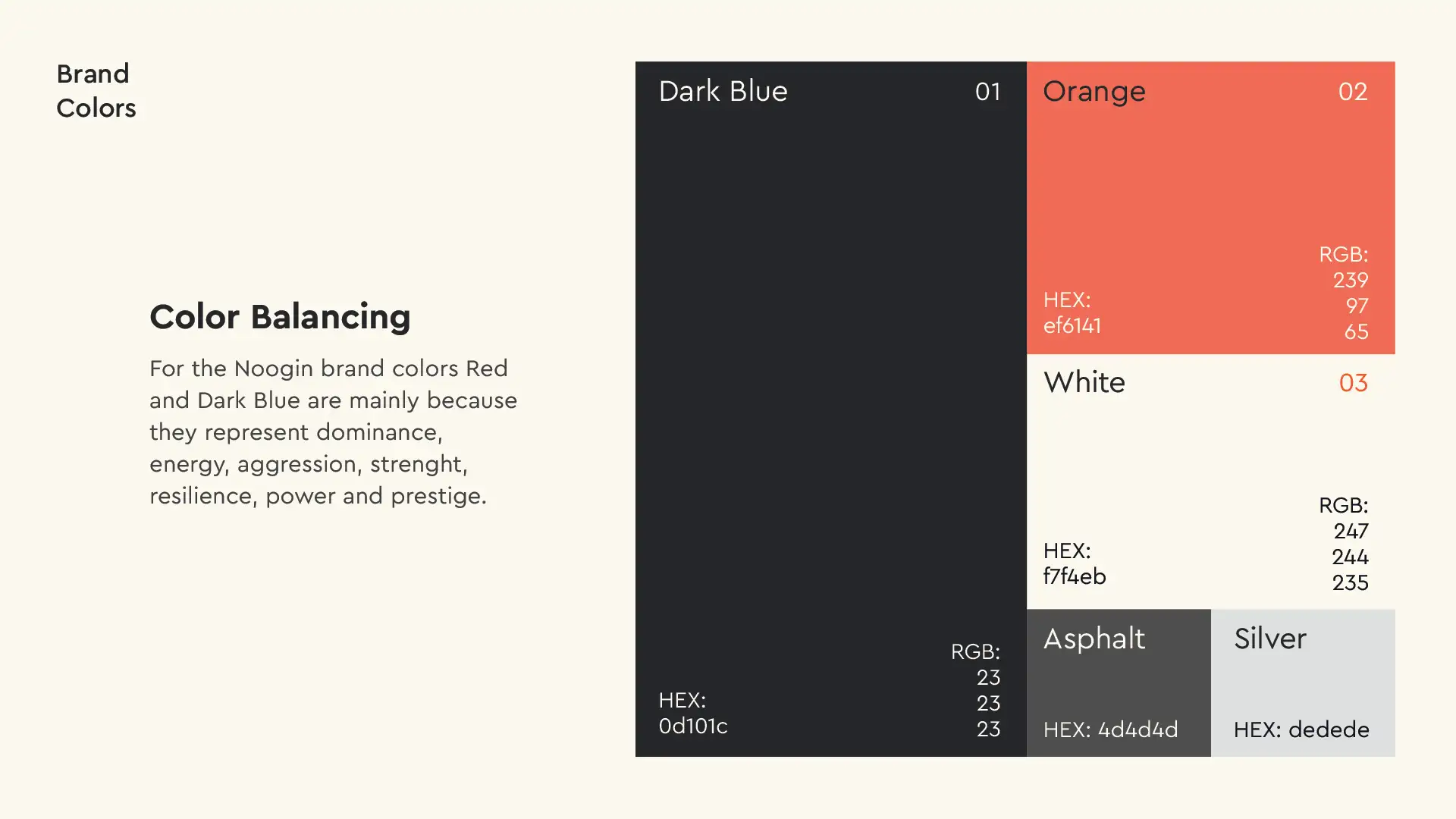Select the Color Balancing title
Image resolution: width=1456 pixels, height=819 pixels.
click(x=280, y=317)
